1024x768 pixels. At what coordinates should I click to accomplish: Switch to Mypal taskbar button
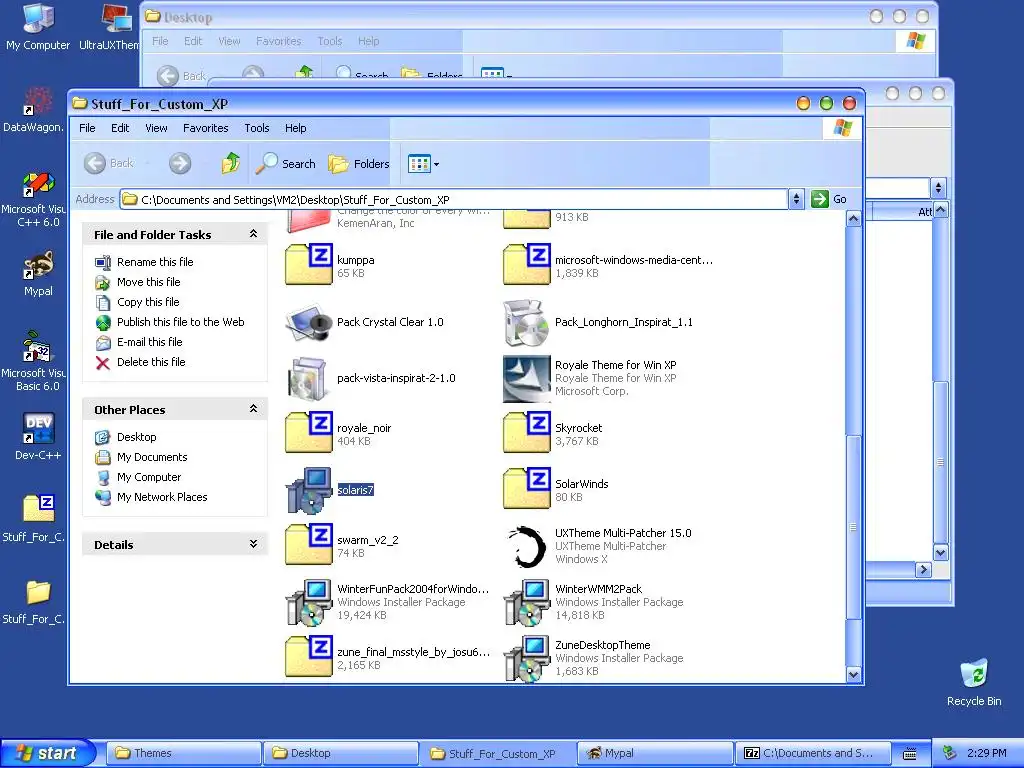click(655, 753)
